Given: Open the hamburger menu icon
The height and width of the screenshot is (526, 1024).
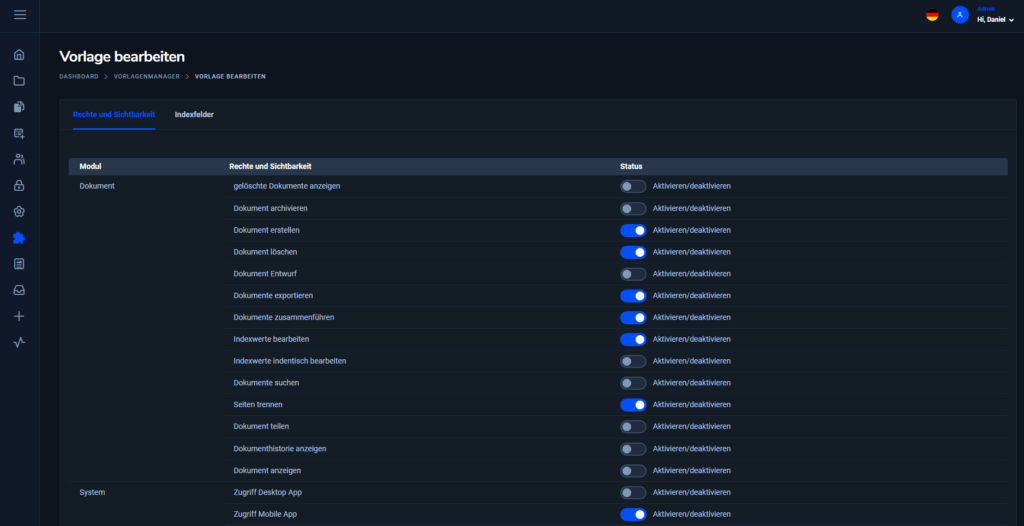Looking at the screenshot, I should [x=20, y=14].
